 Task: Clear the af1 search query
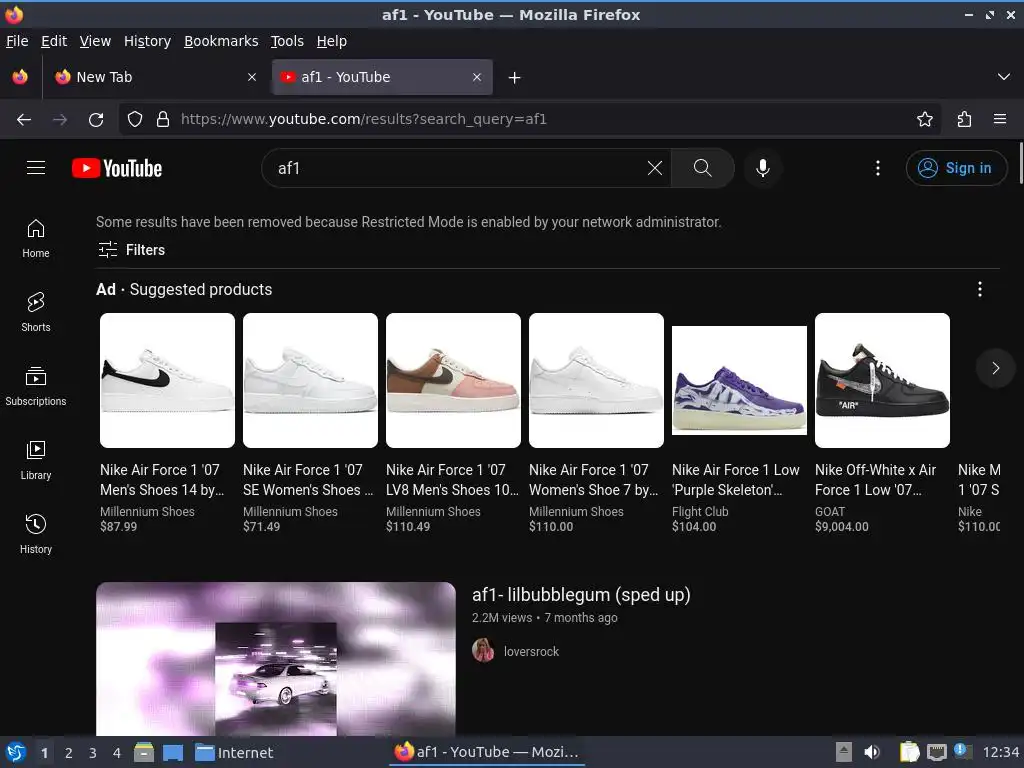(x=654, y=168)
